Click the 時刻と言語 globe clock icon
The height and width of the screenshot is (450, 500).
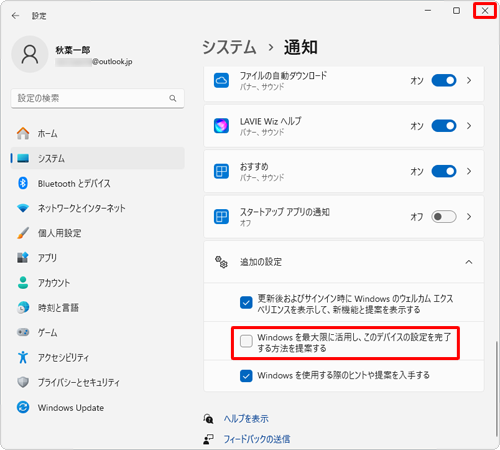pos(23,308)
